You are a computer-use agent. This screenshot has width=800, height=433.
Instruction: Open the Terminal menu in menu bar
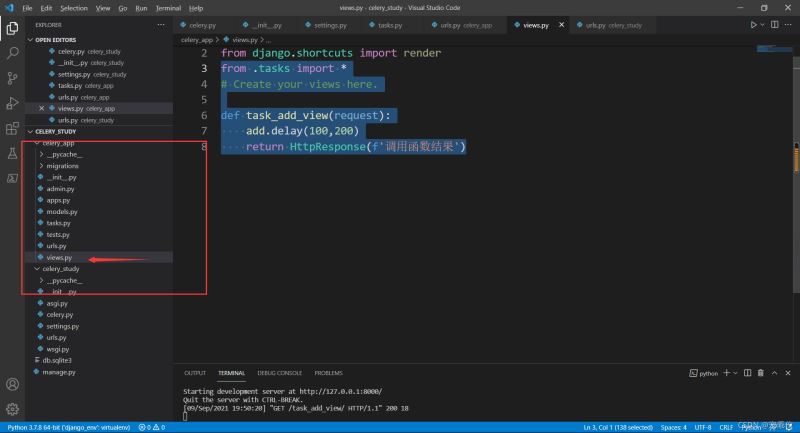[168, 7]
